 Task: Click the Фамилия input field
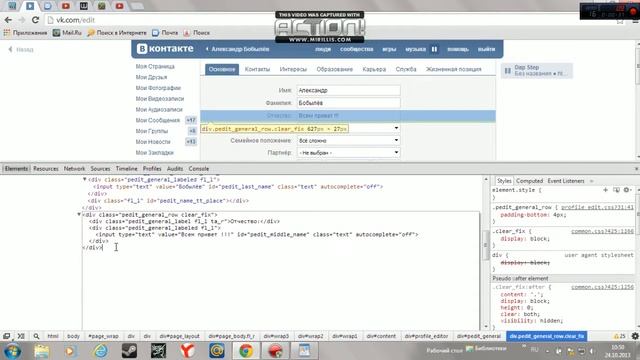[349, 103]
